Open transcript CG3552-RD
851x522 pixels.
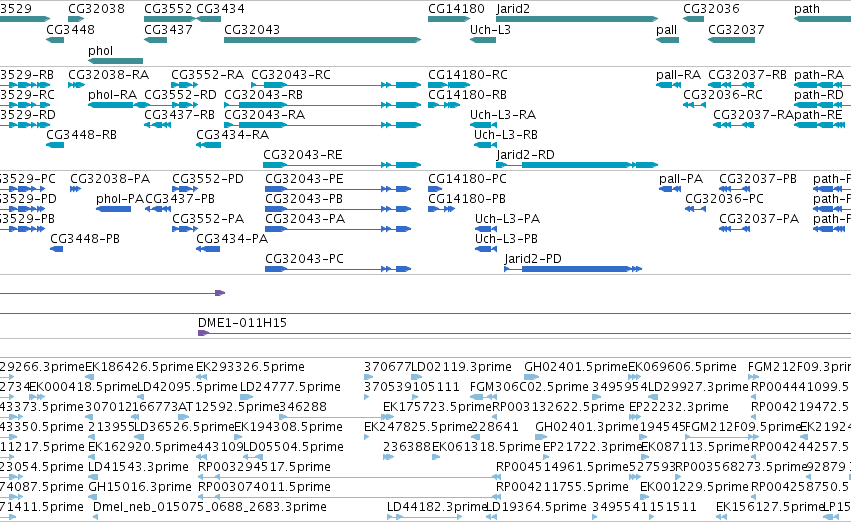(x=180, y=94)
